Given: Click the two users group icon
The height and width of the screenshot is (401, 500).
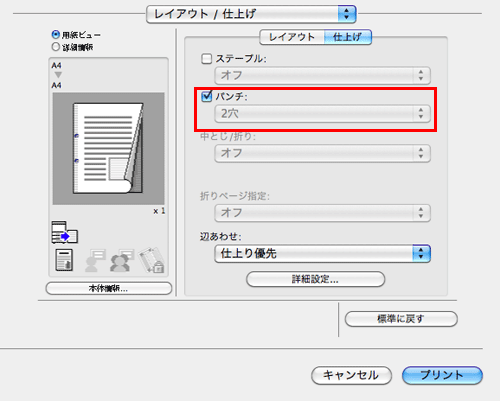Looking at the screenshot, I should click(x=121, y=261).
